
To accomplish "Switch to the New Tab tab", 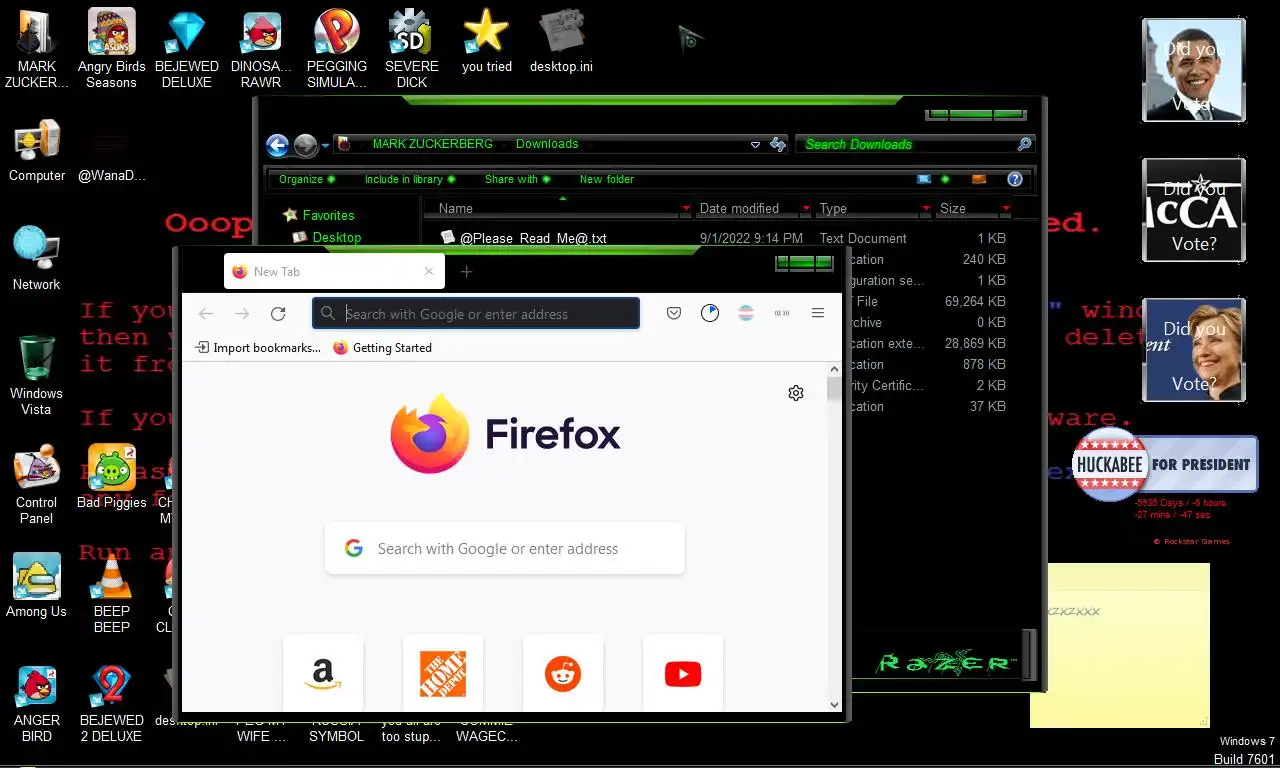I will [x=334, y=271].
